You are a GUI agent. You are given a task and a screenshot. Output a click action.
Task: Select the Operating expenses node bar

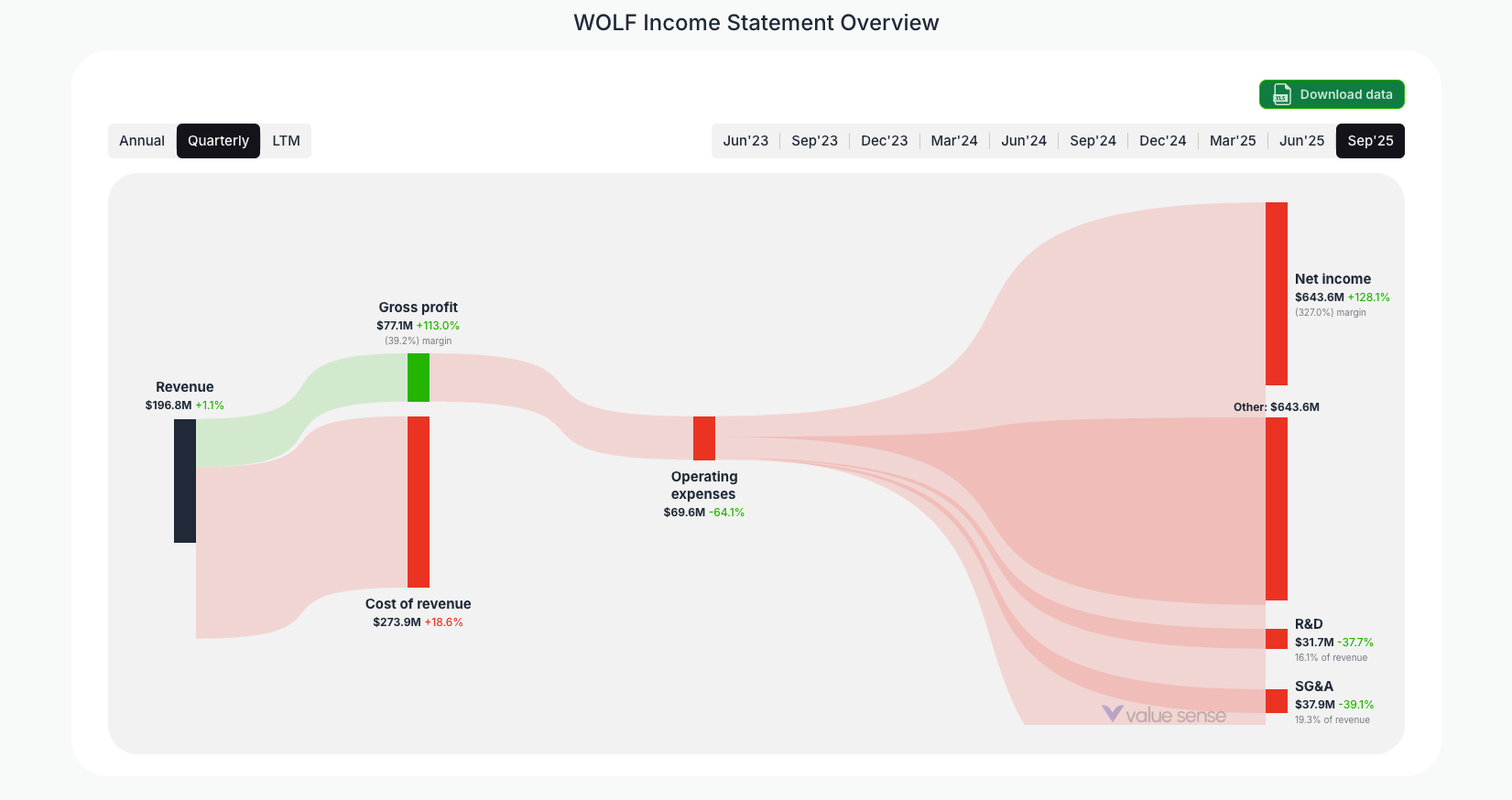(703, 438)
